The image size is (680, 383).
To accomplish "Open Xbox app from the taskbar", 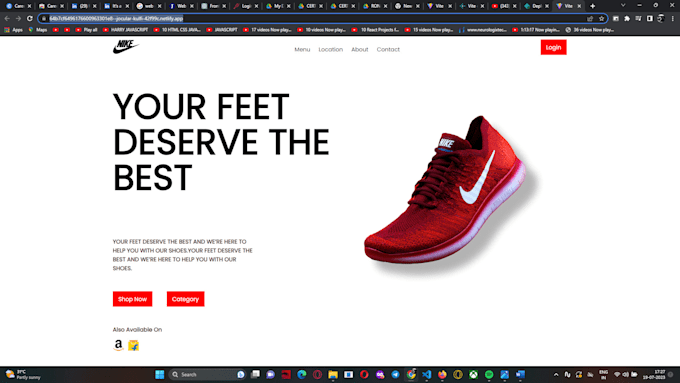I will (474, 374).
